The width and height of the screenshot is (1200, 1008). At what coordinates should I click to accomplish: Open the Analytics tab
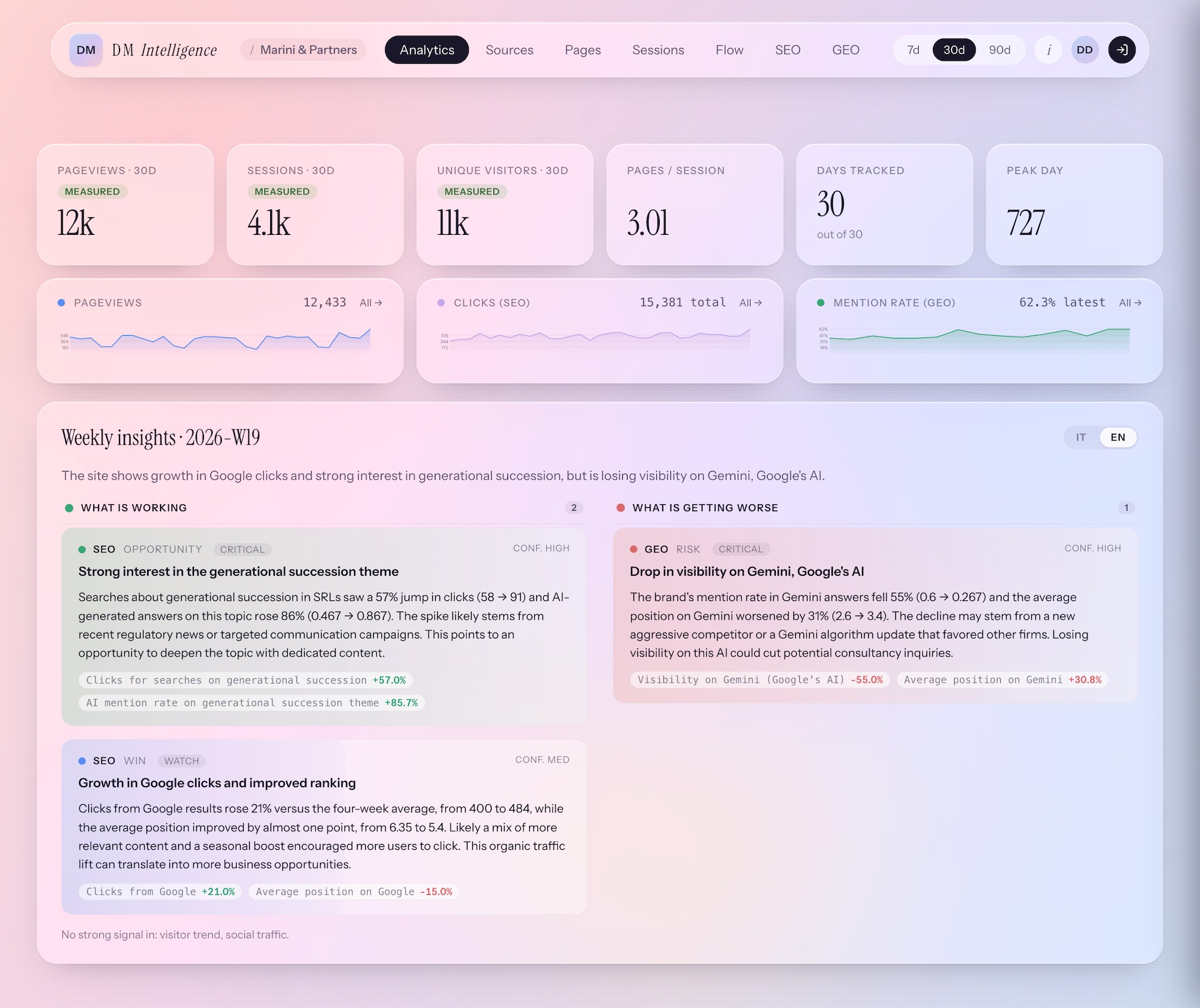click(x=427, y=50)
